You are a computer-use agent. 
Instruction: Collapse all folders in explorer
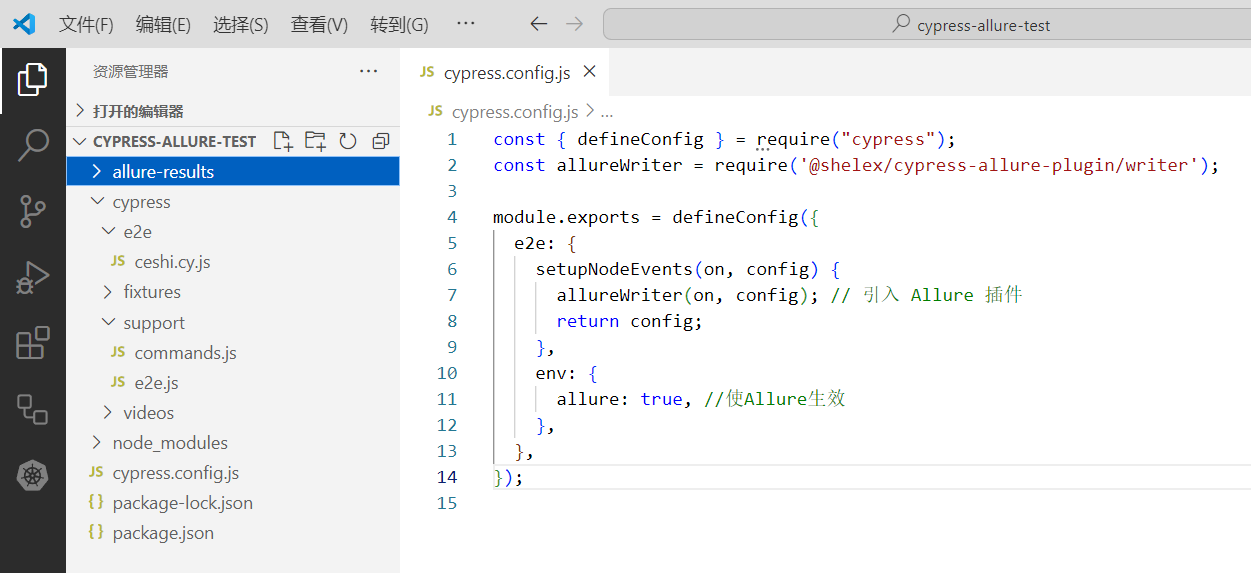point(380,141)
